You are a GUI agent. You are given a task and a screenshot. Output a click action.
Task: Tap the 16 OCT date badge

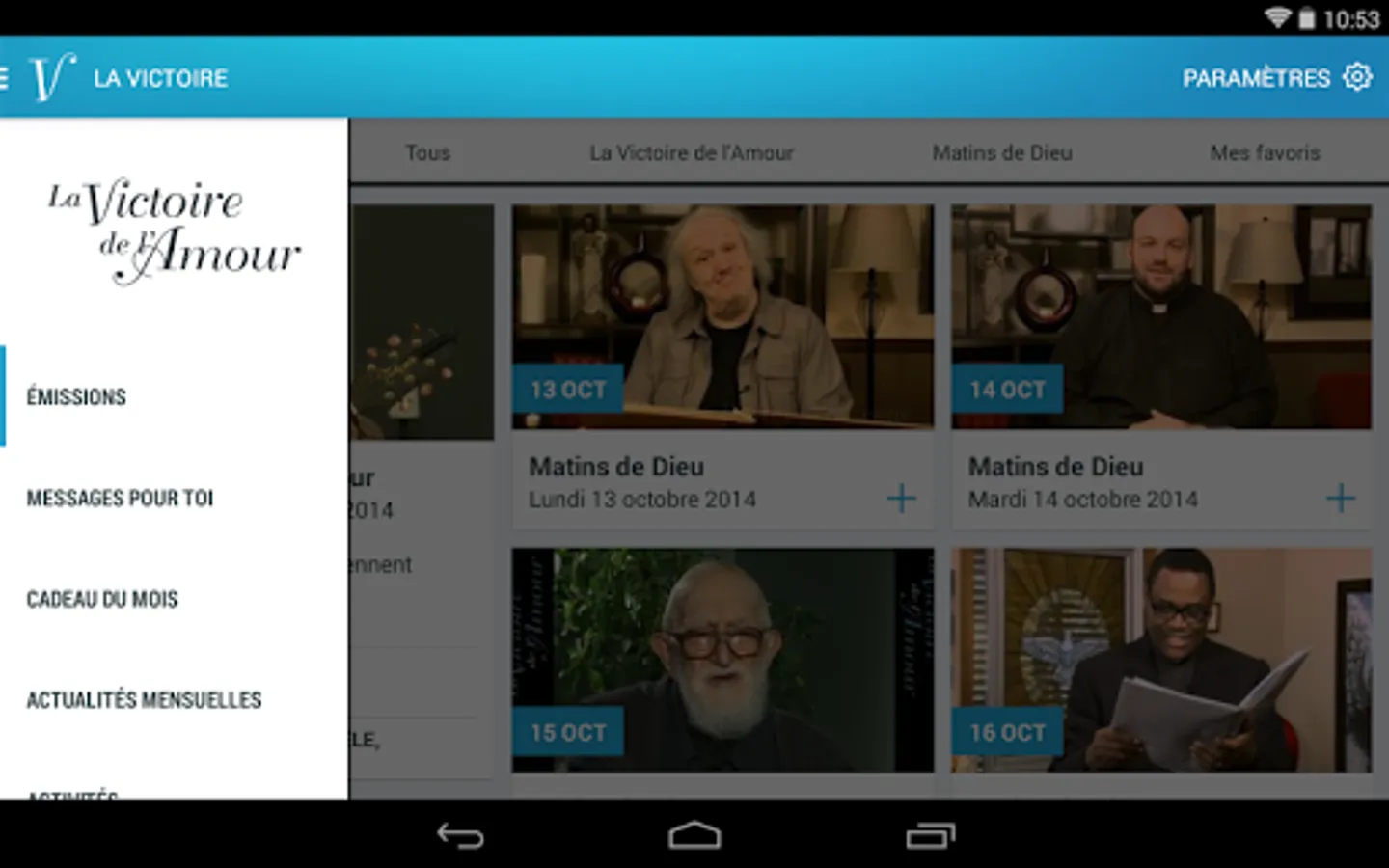pos(1007,732)
